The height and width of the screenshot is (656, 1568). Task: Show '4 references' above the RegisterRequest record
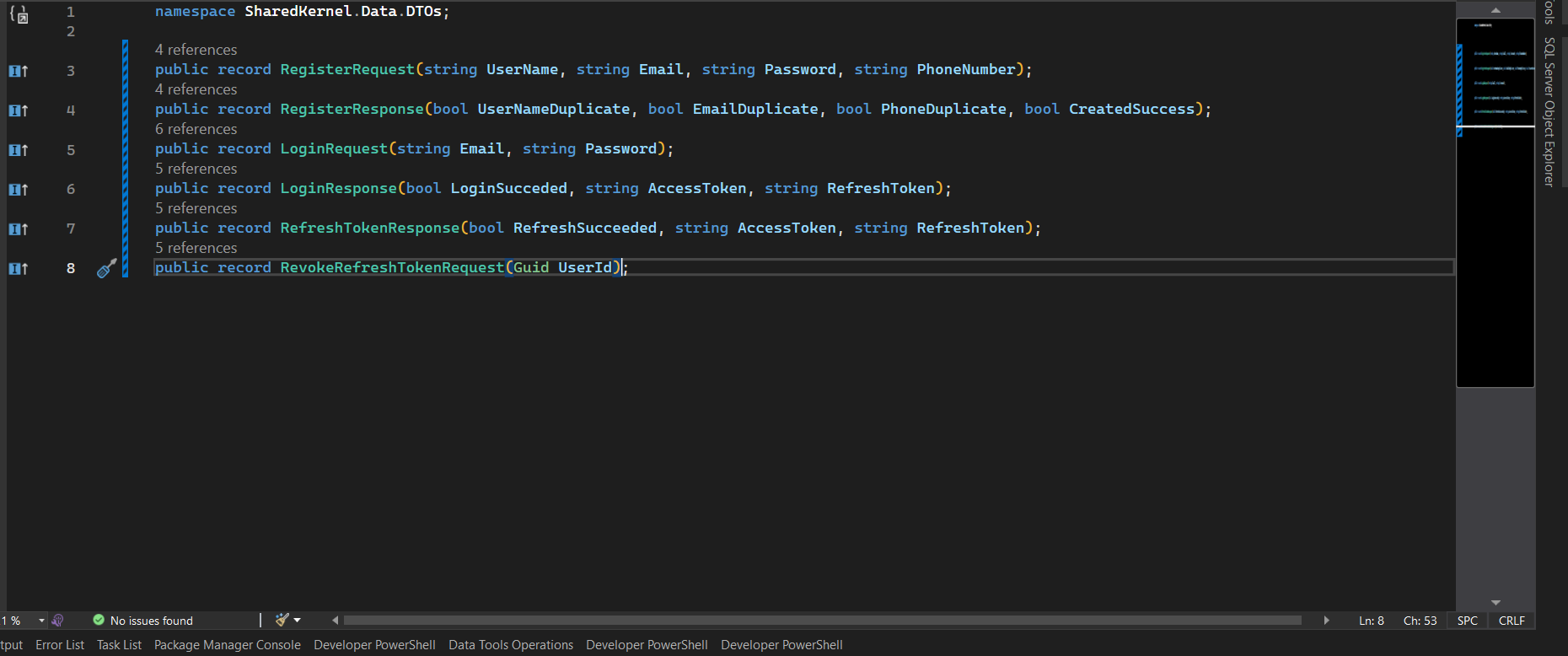196,50
